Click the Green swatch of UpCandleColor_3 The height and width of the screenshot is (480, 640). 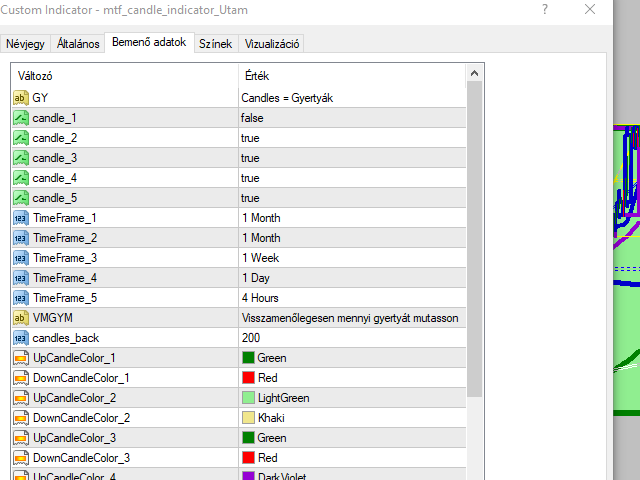[x=248, y=438]
